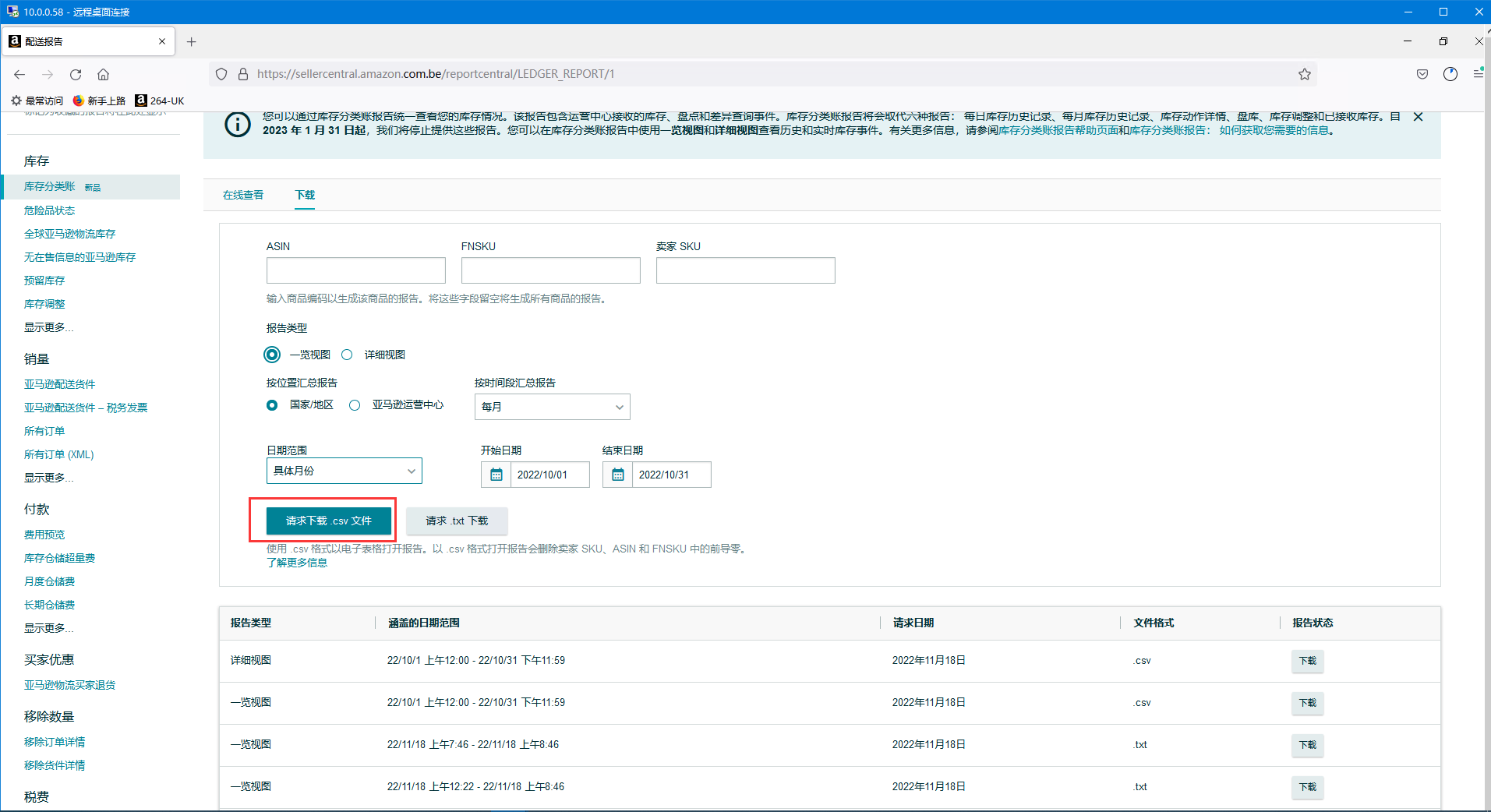This screenshot has height=812, width=1491.
Task: Click the lock icon in address bar
Action: tap(243, 74)
